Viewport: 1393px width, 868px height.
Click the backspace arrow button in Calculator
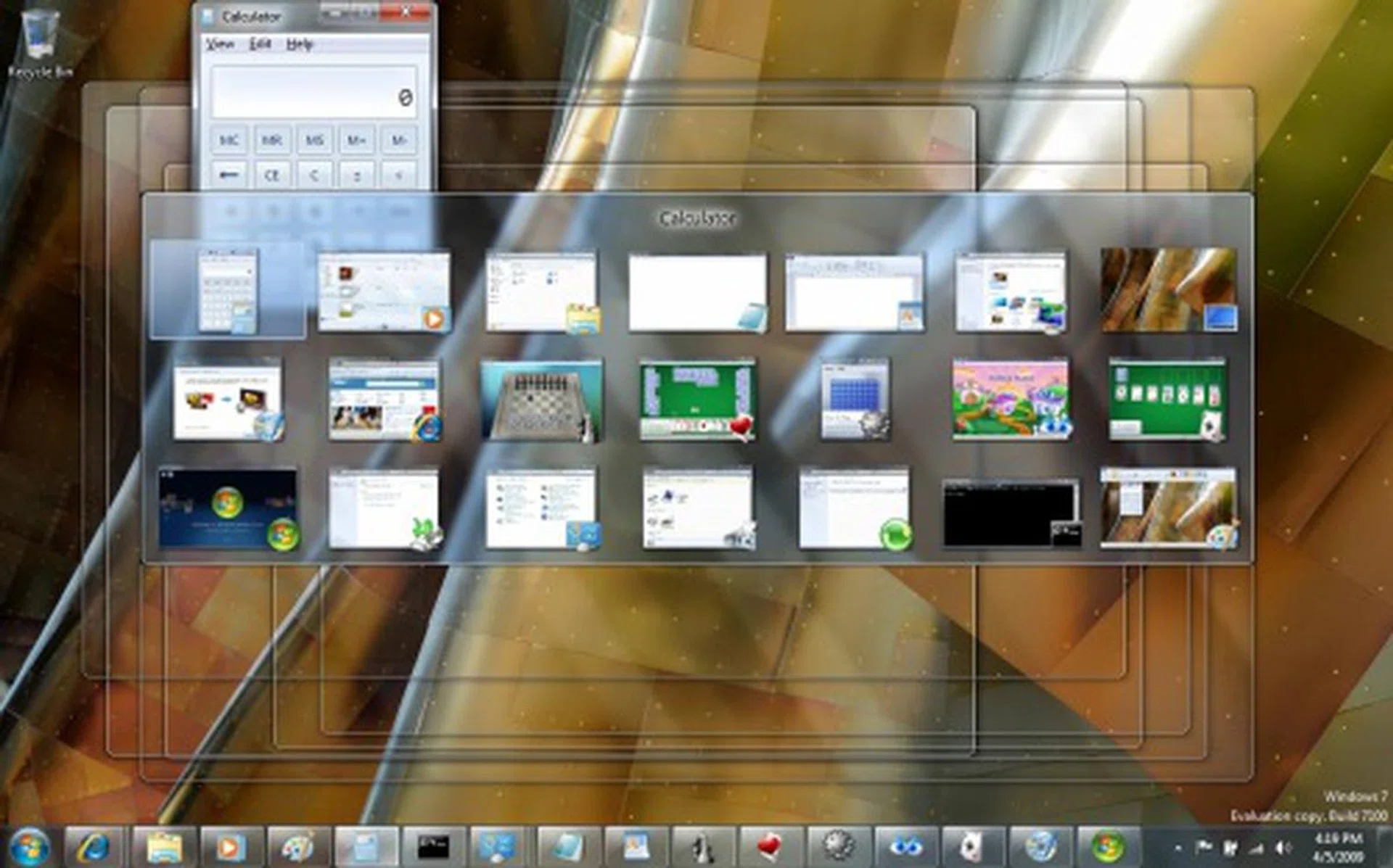pos(229,175)
